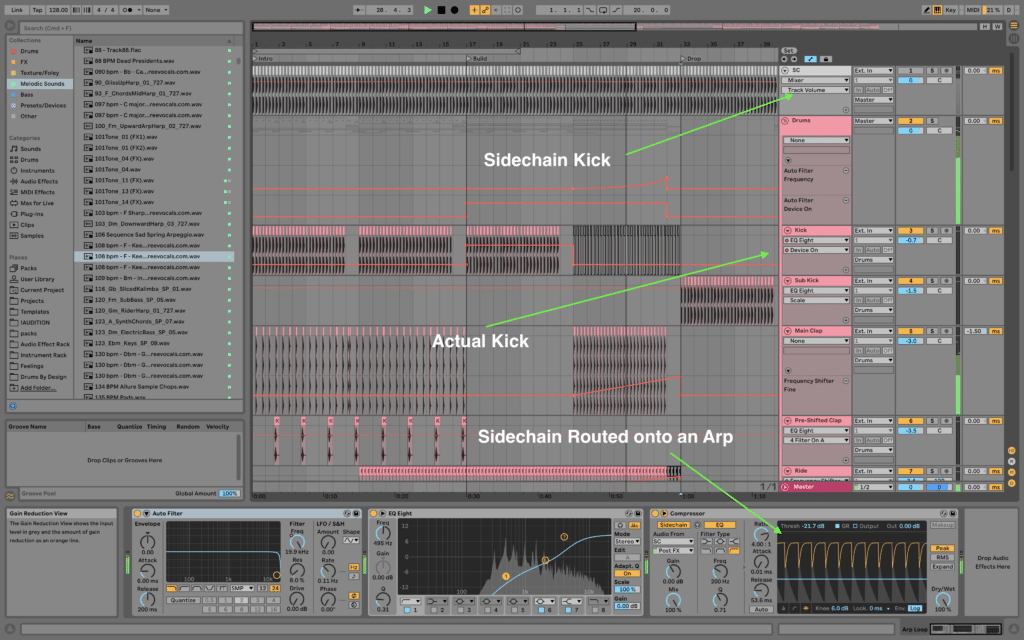The height and width of the screenshot is (640, 1024).
Task: Click the Build locator marker
Action: pos(477,59)
